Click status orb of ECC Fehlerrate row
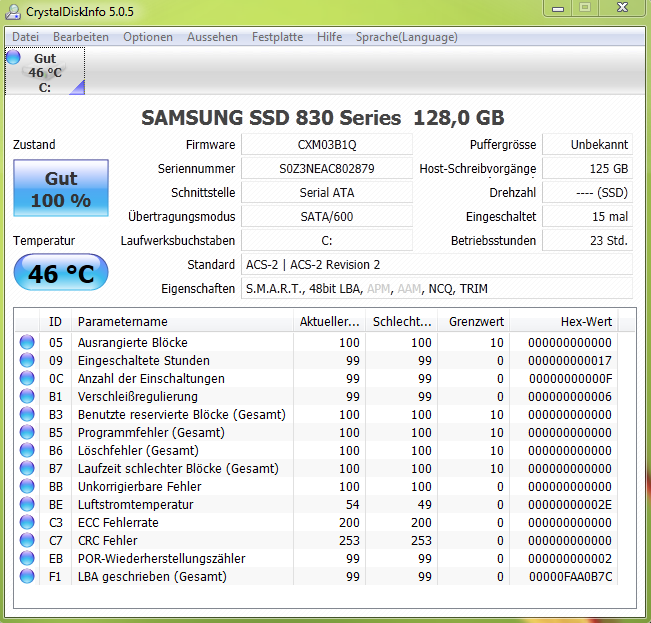 click(x=27, y=522)
